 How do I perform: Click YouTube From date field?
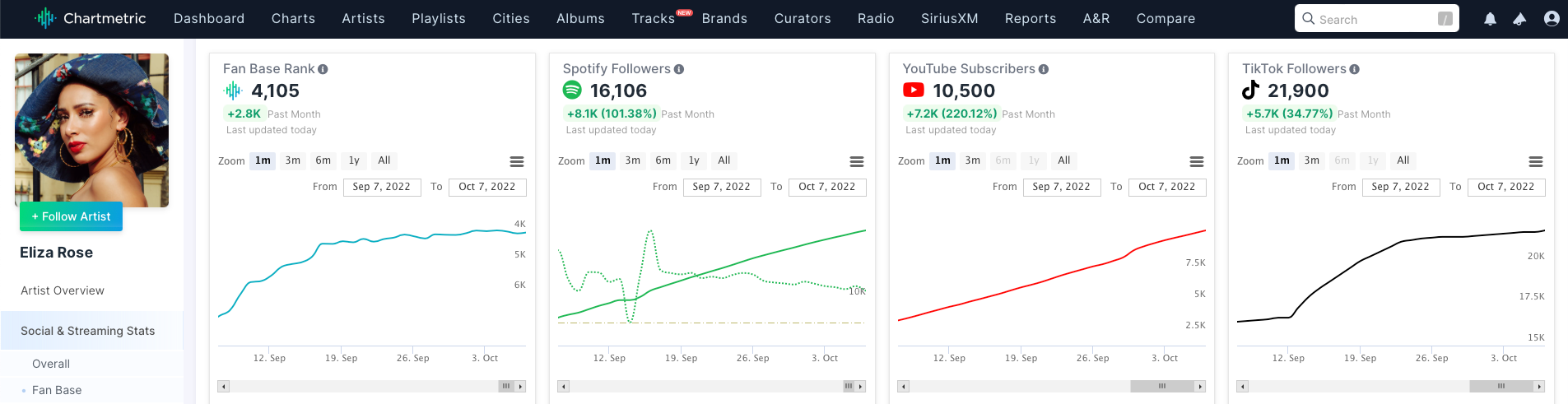coord(1062,188)
